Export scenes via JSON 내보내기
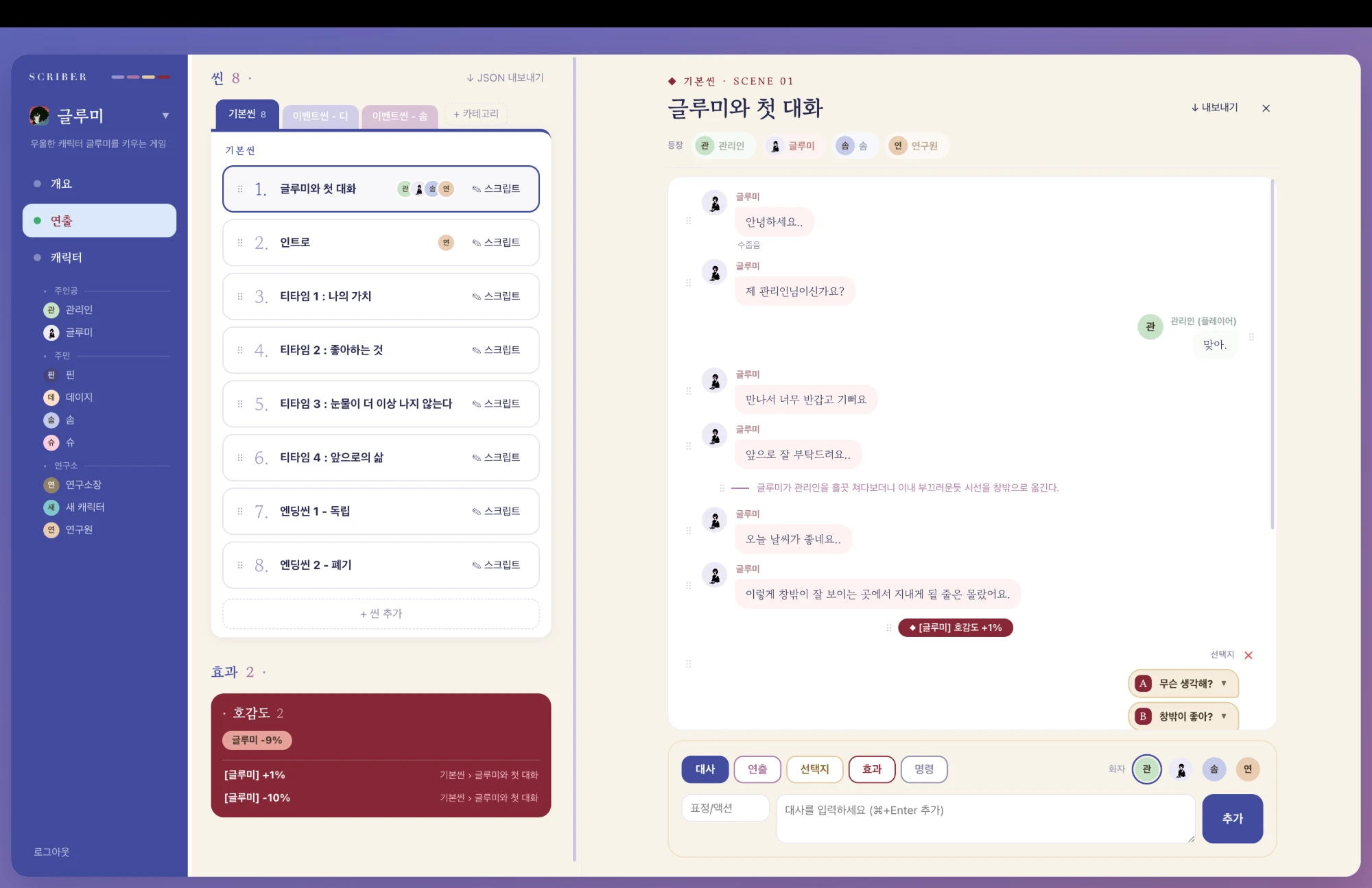 [x=506, y=78]
